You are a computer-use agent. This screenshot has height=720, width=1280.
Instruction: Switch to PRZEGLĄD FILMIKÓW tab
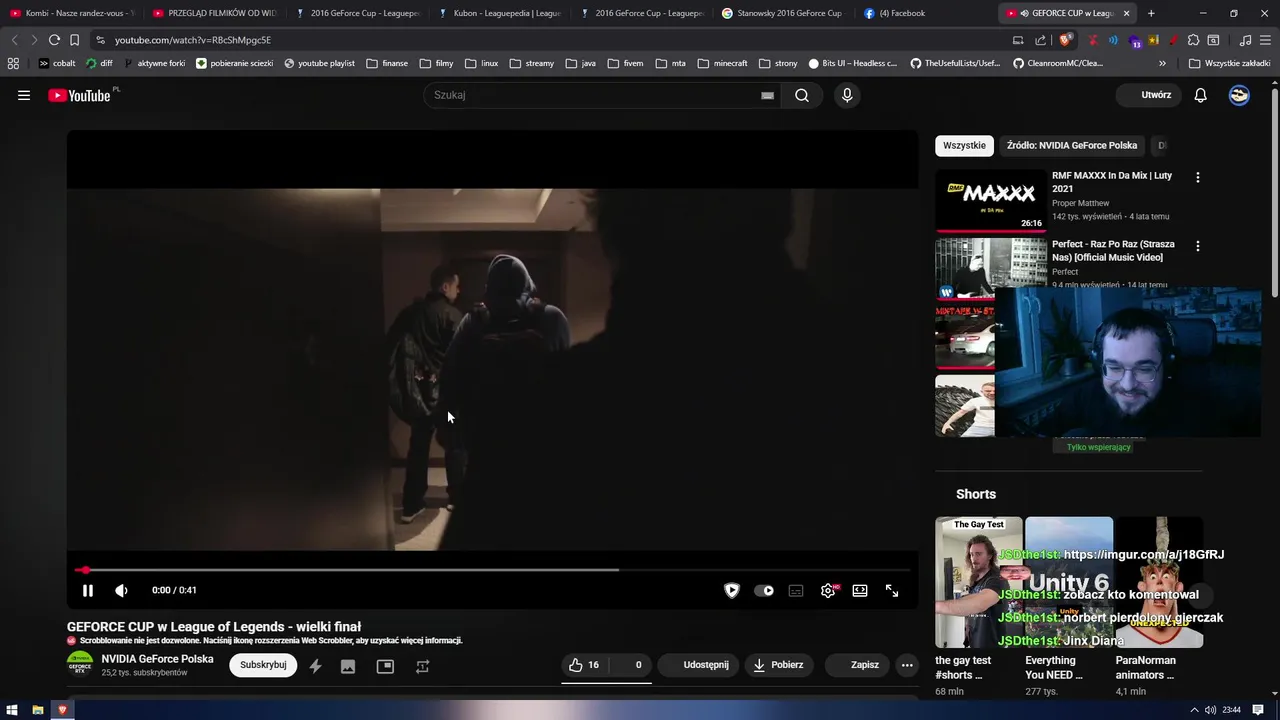pyautogui.click(x=214, y=13)
